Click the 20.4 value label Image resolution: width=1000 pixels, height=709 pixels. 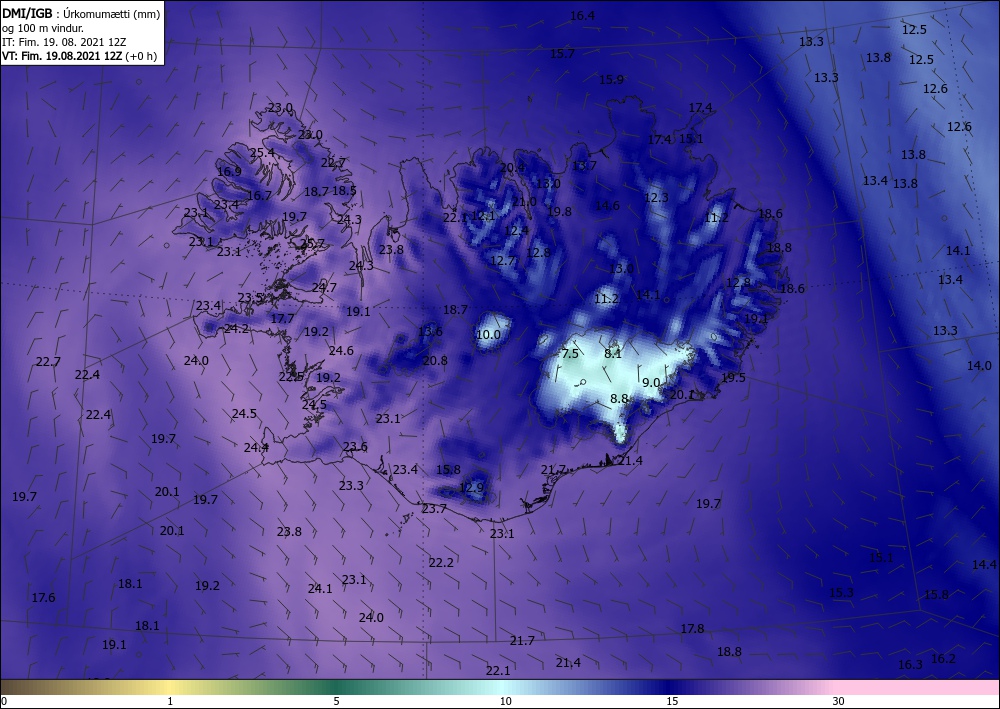pos(512,168)
